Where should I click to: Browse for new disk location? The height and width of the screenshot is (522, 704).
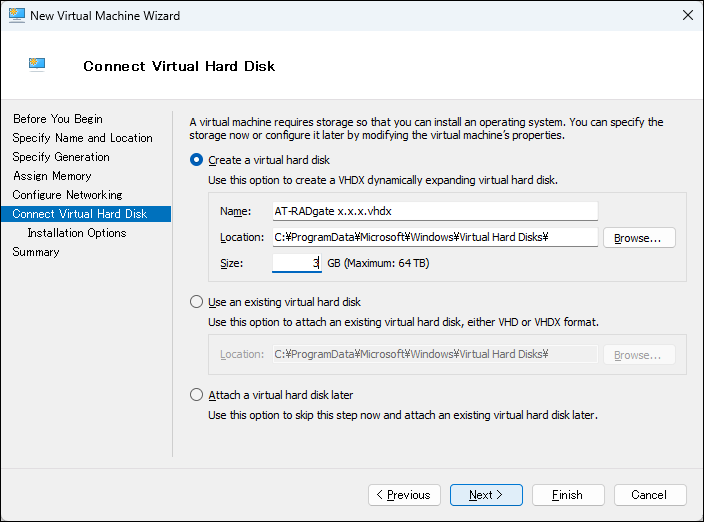[x=638, y=238]
